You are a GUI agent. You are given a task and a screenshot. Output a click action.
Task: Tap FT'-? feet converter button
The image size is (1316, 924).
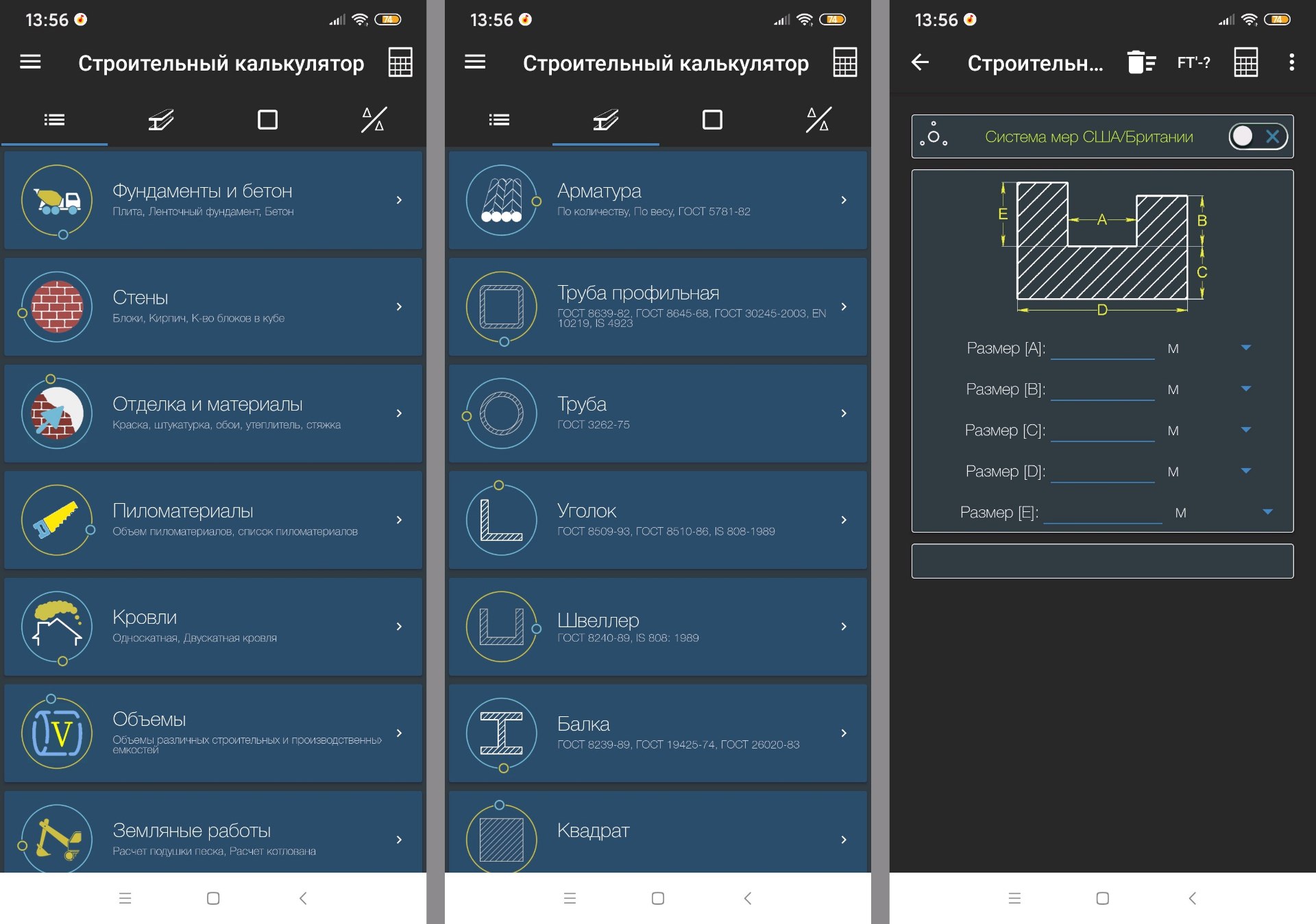(1194, 62)
